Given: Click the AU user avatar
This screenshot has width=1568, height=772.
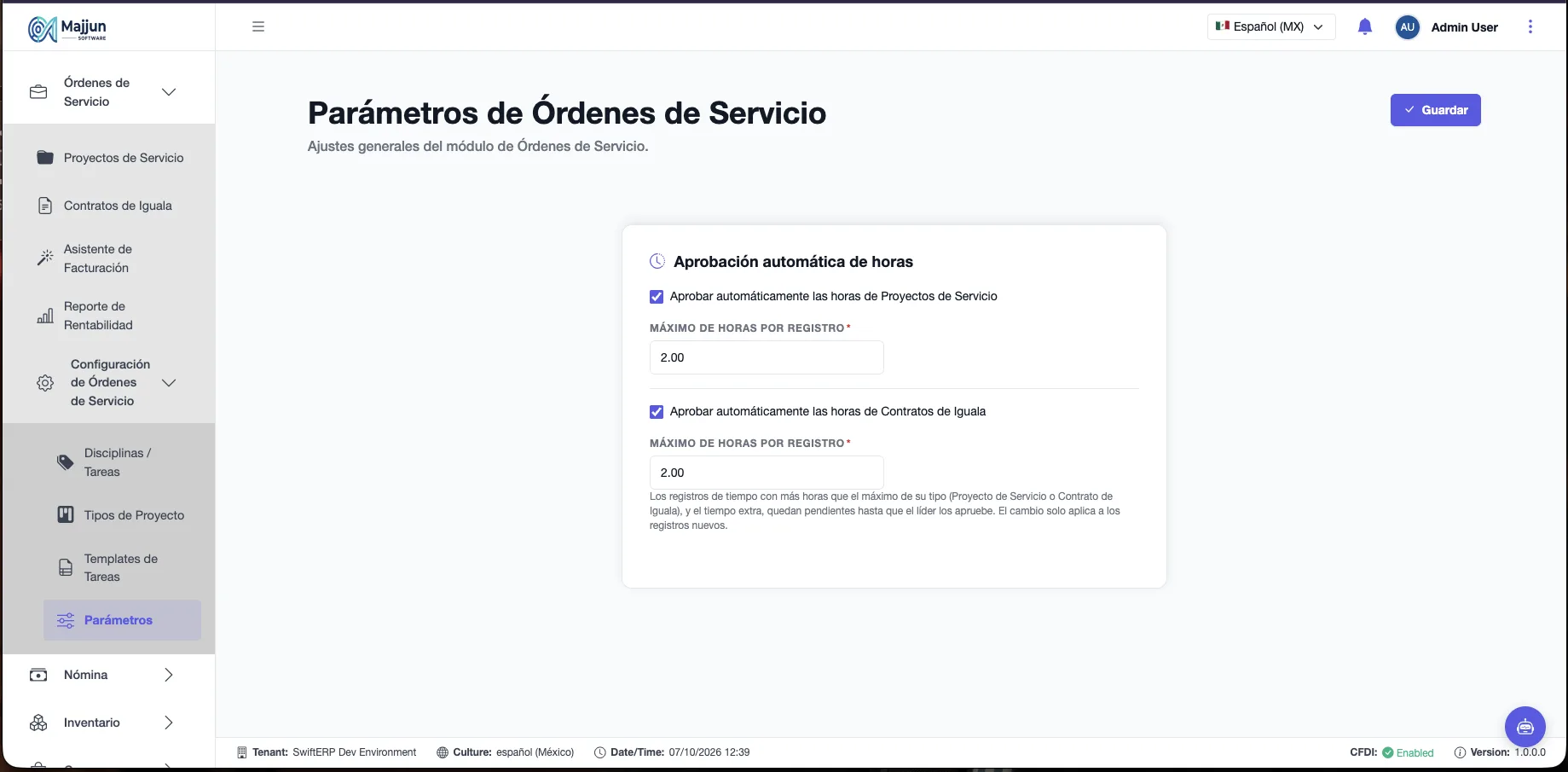Looking at the screenshot, I should [1408, 26].
